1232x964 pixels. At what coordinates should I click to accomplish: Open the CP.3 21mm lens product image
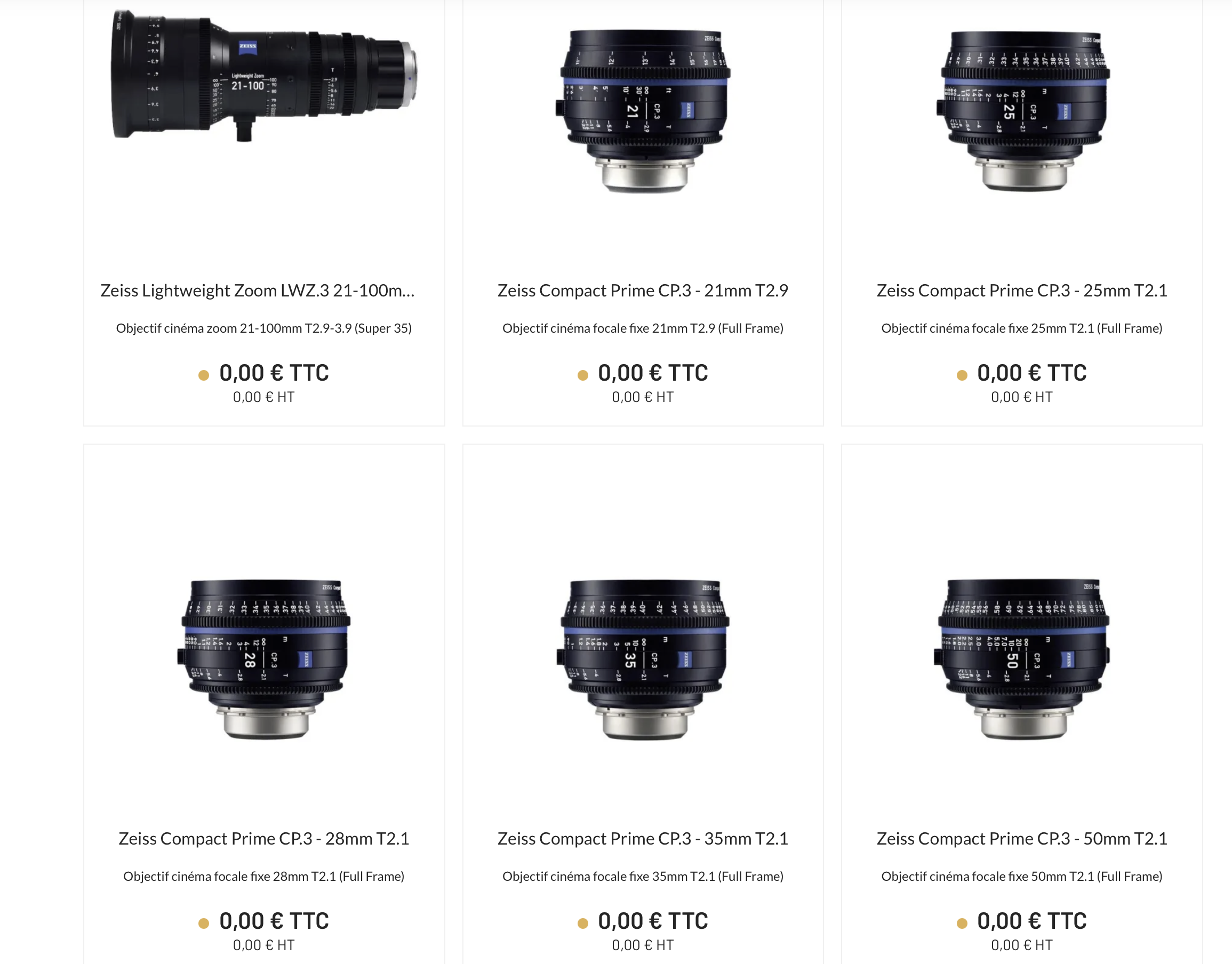coord(643,111)
